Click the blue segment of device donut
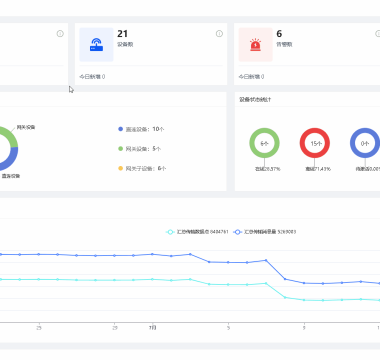This screenshot has height=360, width=380. point(11,160)
